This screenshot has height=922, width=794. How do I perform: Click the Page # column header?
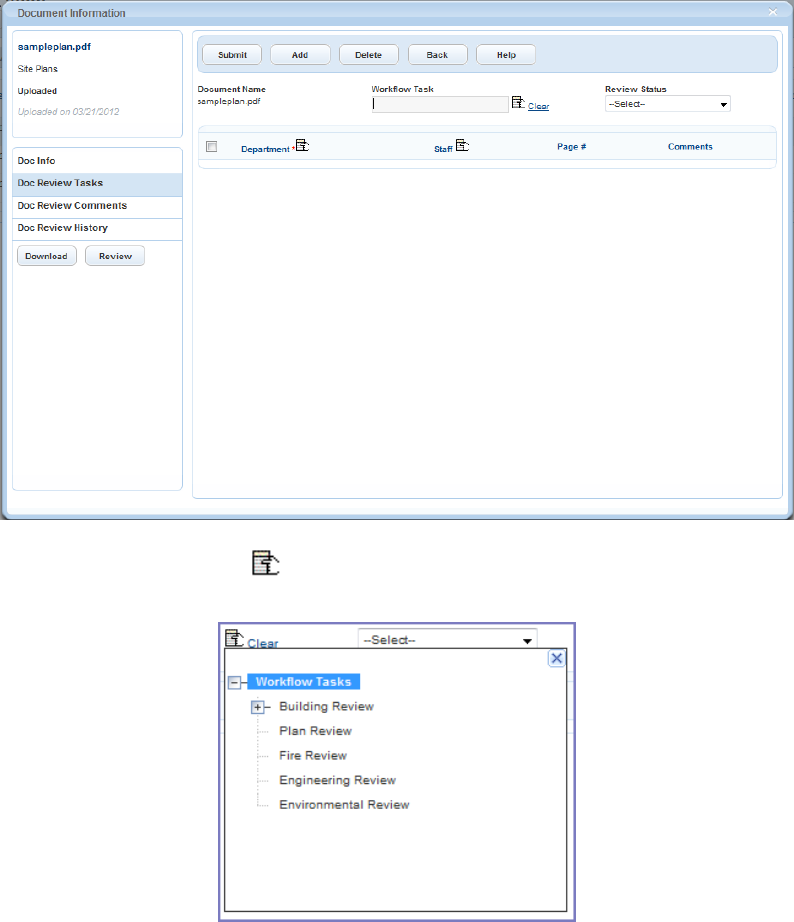click(x=572, y=146)
